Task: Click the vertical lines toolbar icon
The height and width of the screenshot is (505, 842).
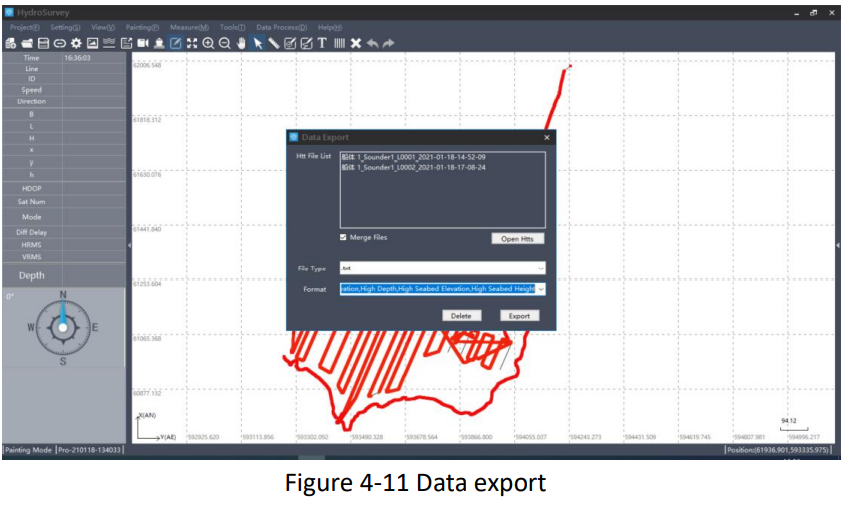Action: [339, 44]
